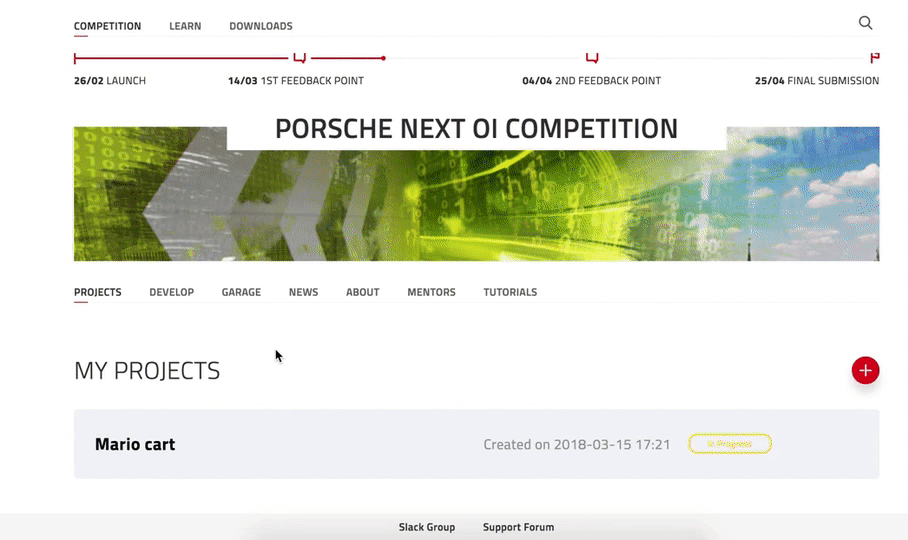Click the launch start marker on timeline

click(x=75, y=58)
